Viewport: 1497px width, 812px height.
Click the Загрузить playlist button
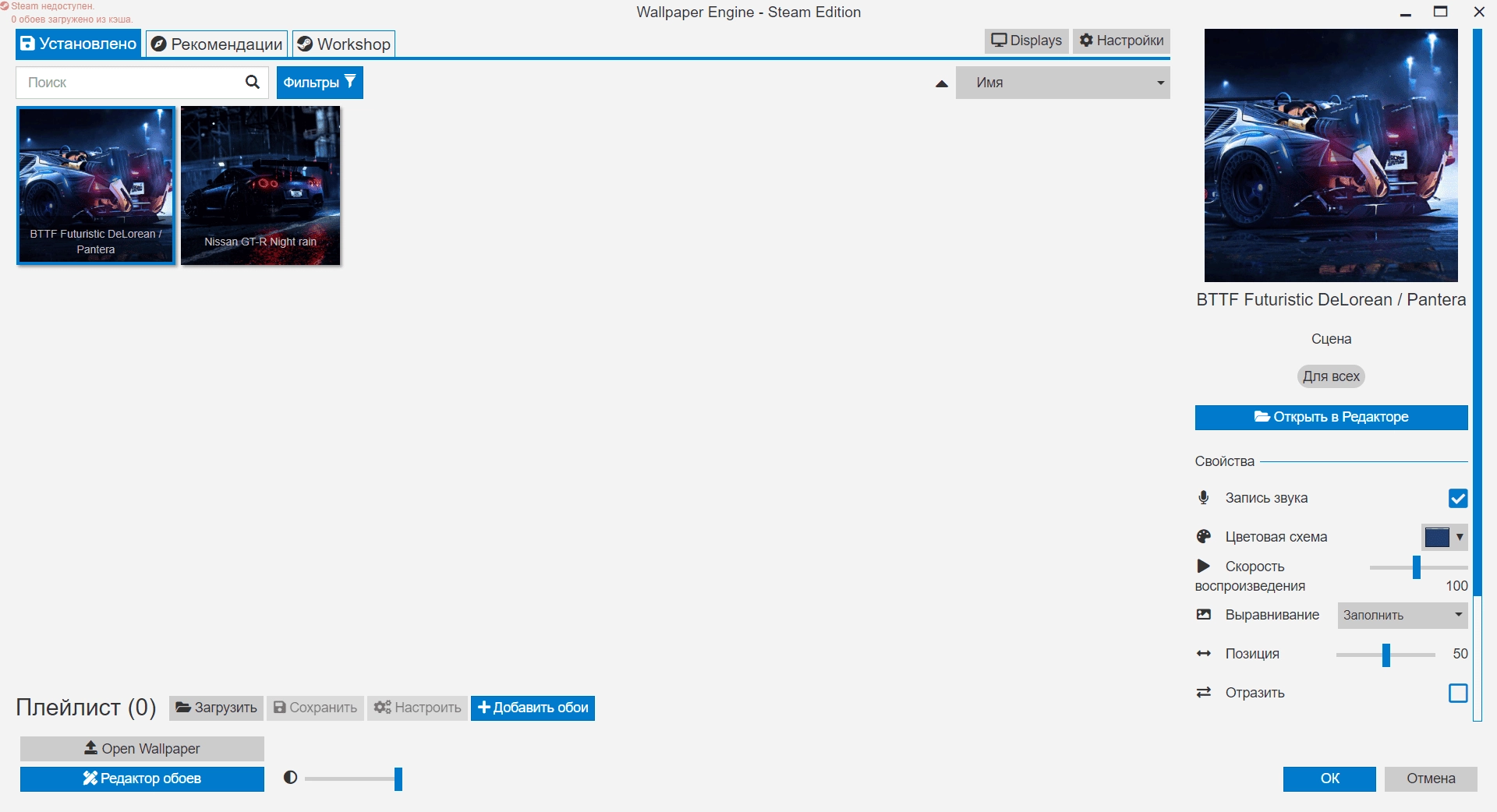click(216, 708)
